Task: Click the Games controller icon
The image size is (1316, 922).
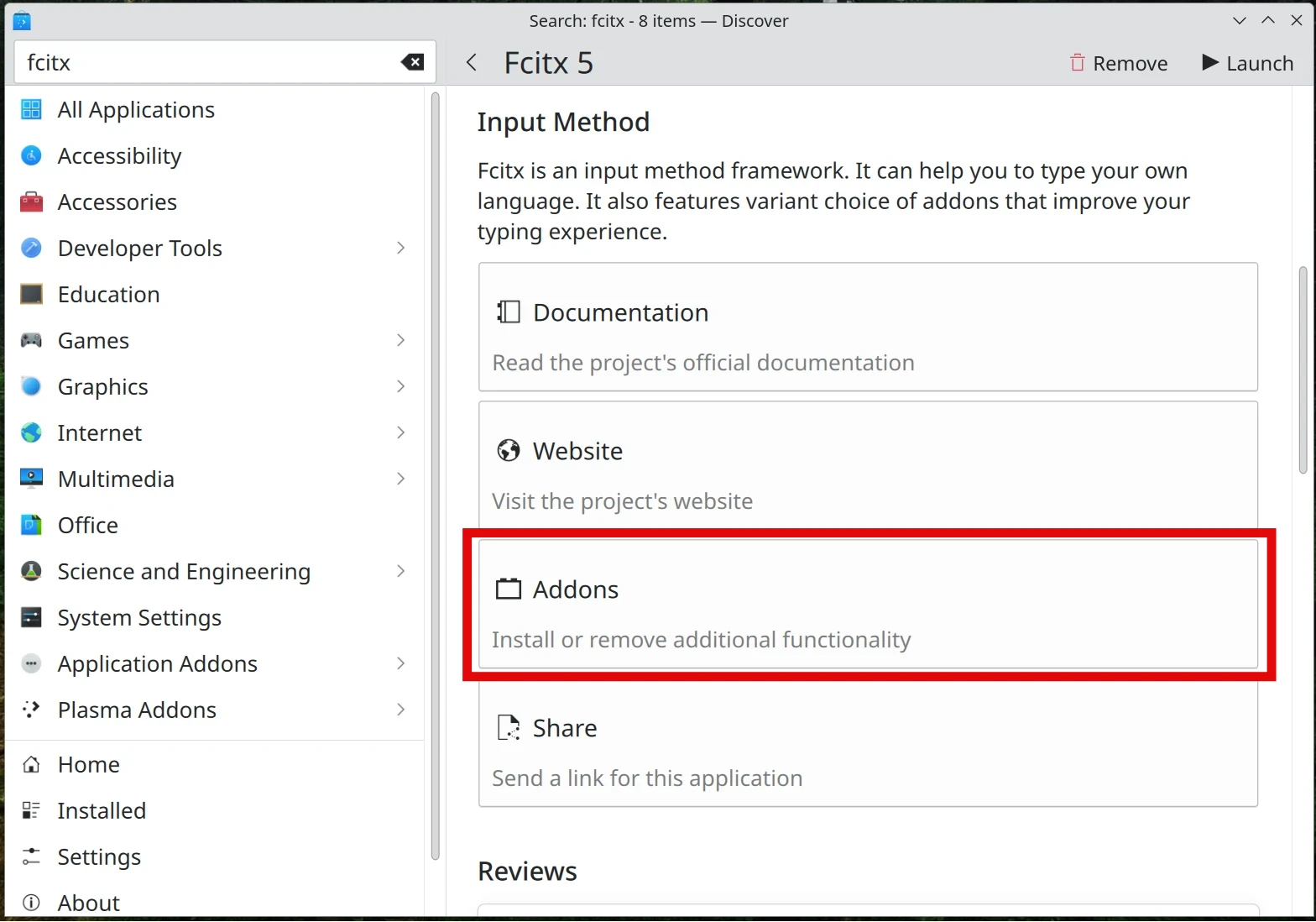Action: click(x=31, y=340)
